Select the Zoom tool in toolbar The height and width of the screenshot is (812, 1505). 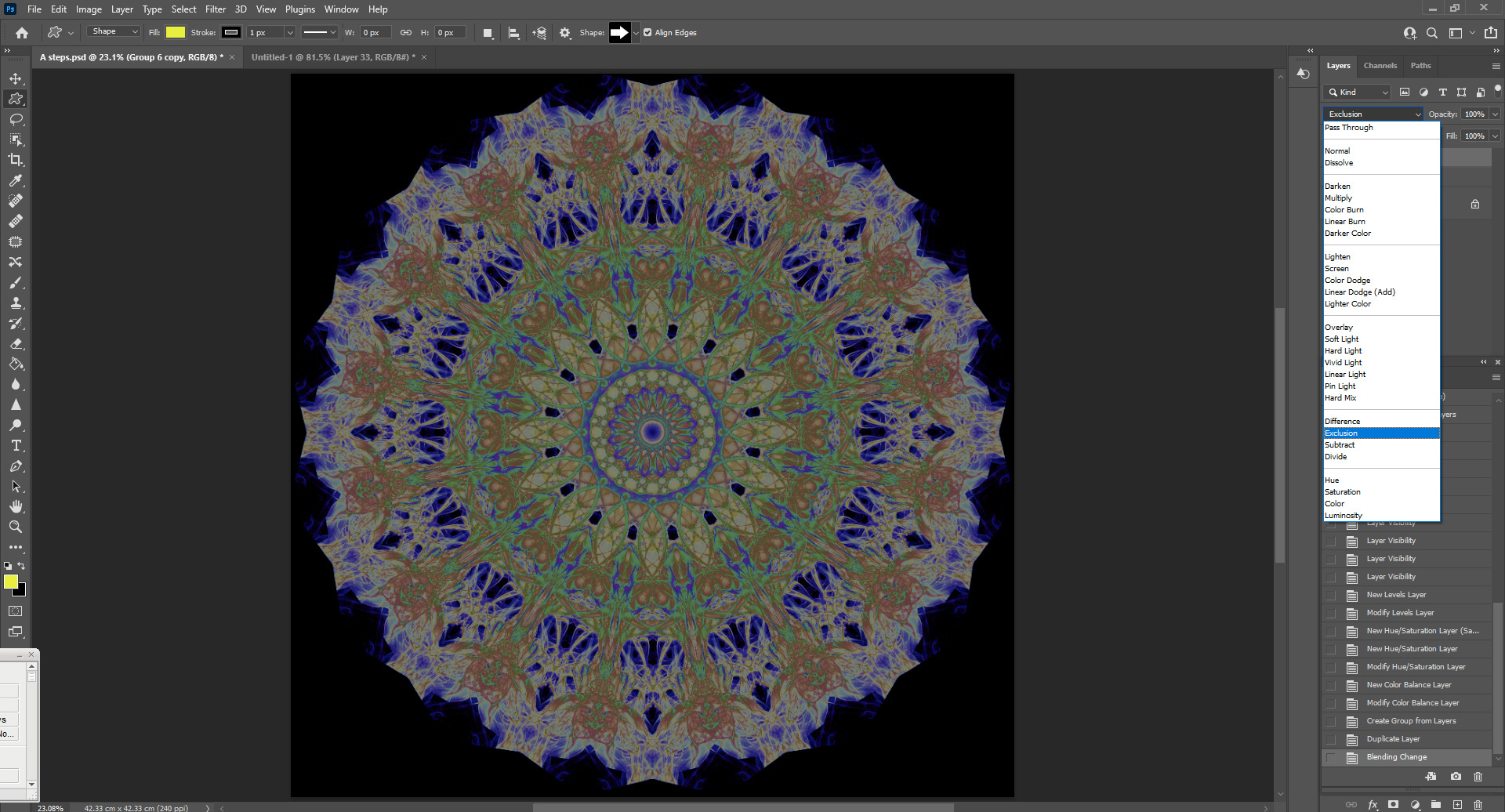click(x=16, y=527)
